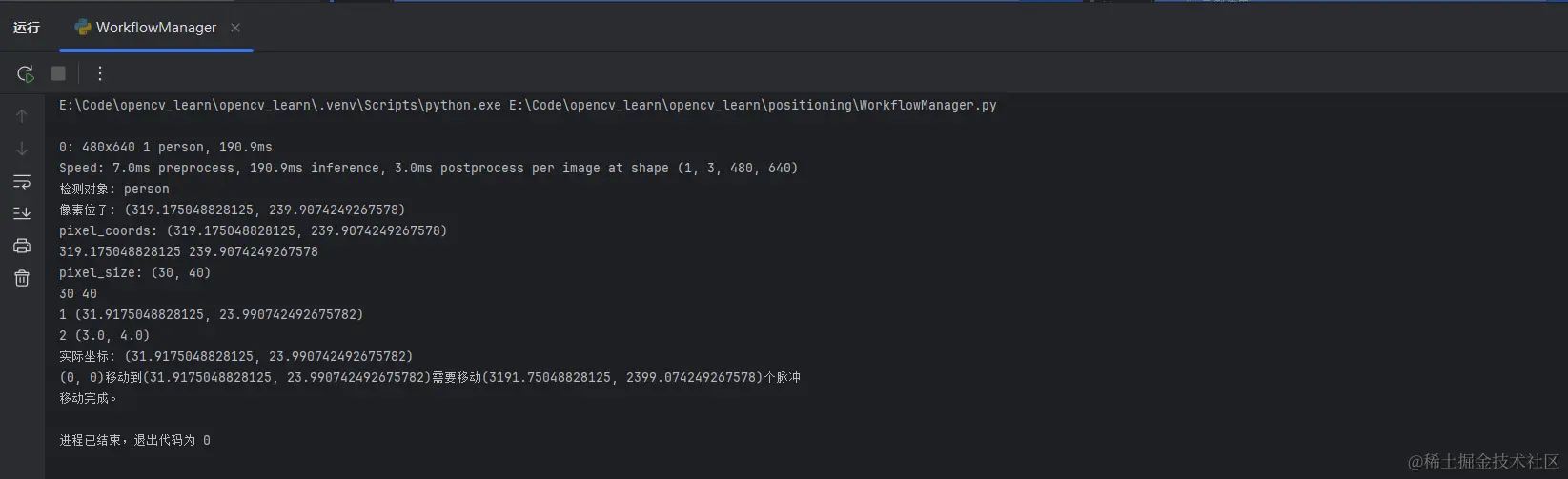Open more actions menu in run toolbar

click(x=99, y=73)
